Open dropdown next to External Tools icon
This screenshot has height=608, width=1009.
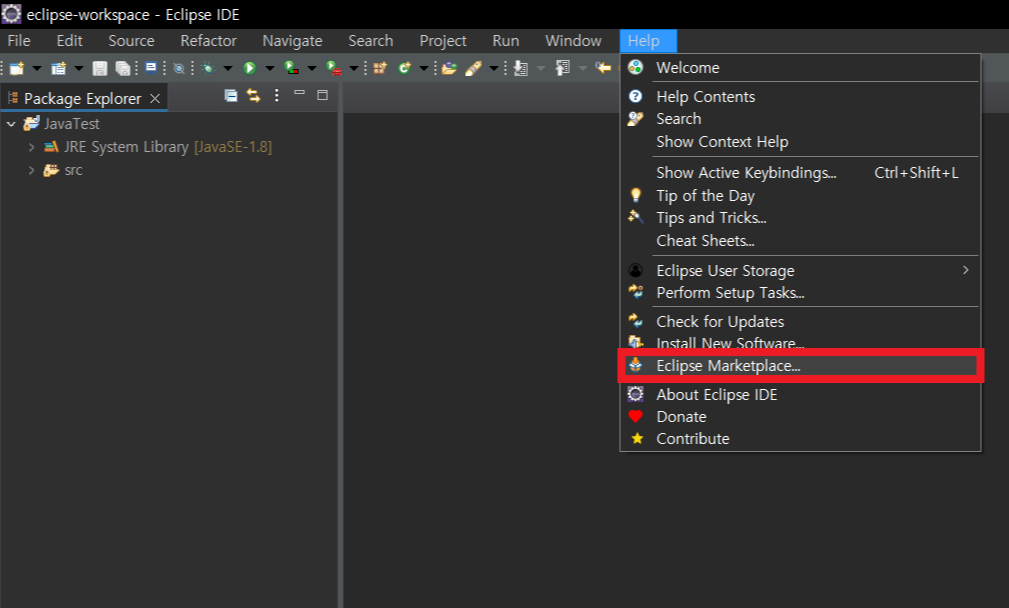(x=354, y=68)
